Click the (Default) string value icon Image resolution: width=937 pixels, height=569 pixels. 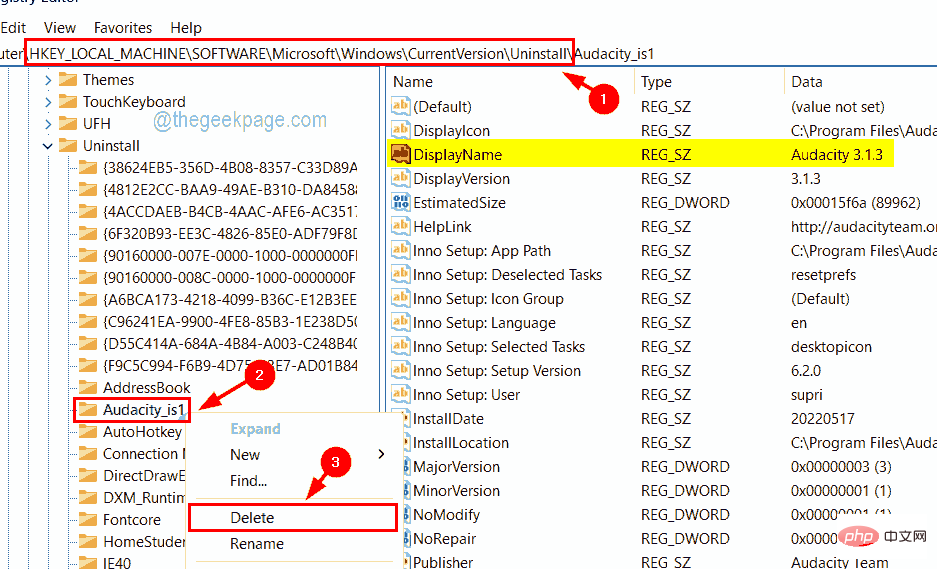point(400,106)
